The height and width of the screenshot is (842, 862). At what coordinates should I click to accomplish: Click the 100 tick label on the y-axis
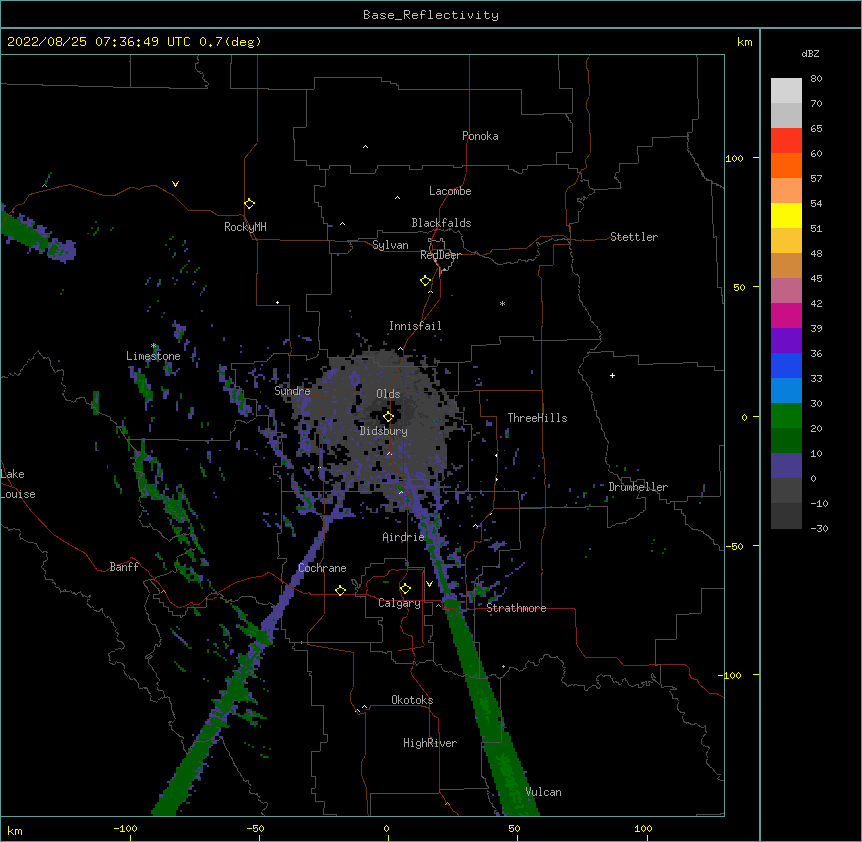click(x=734, y=158)
